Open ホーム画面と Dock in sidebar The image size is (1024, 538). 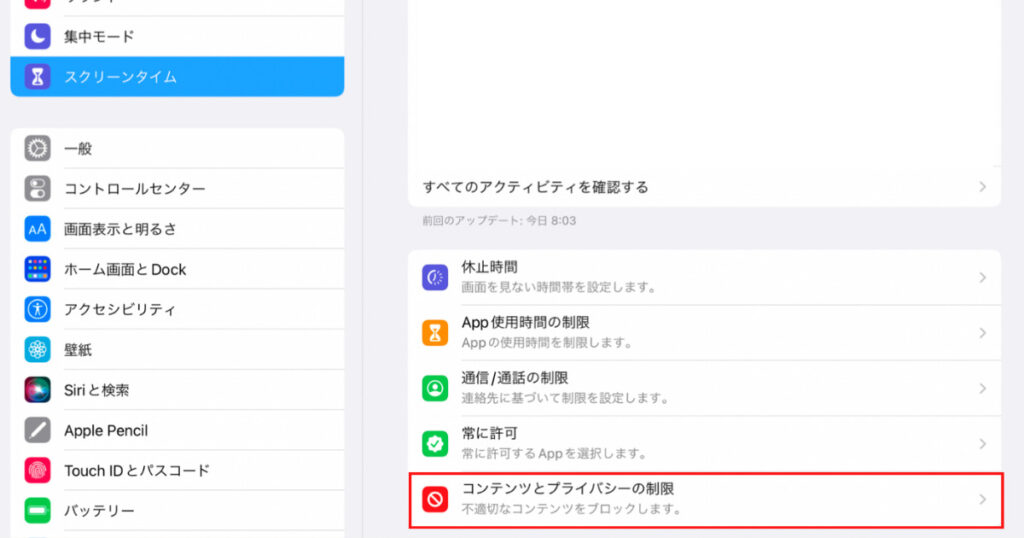coord(177,269)
